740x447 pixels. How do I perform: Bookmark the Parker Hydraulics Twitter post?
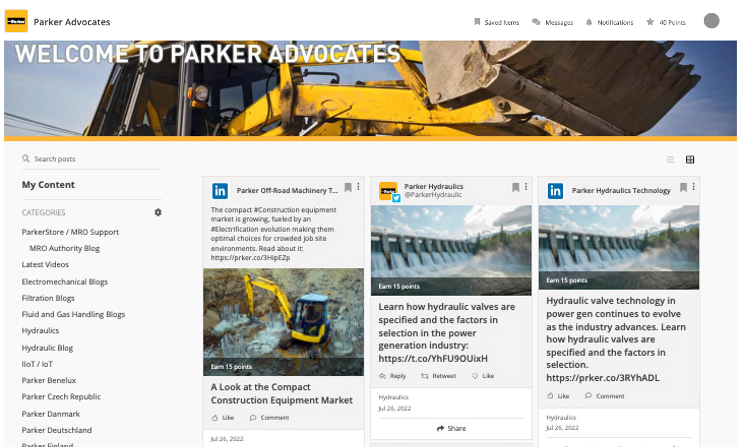(516, 188)
